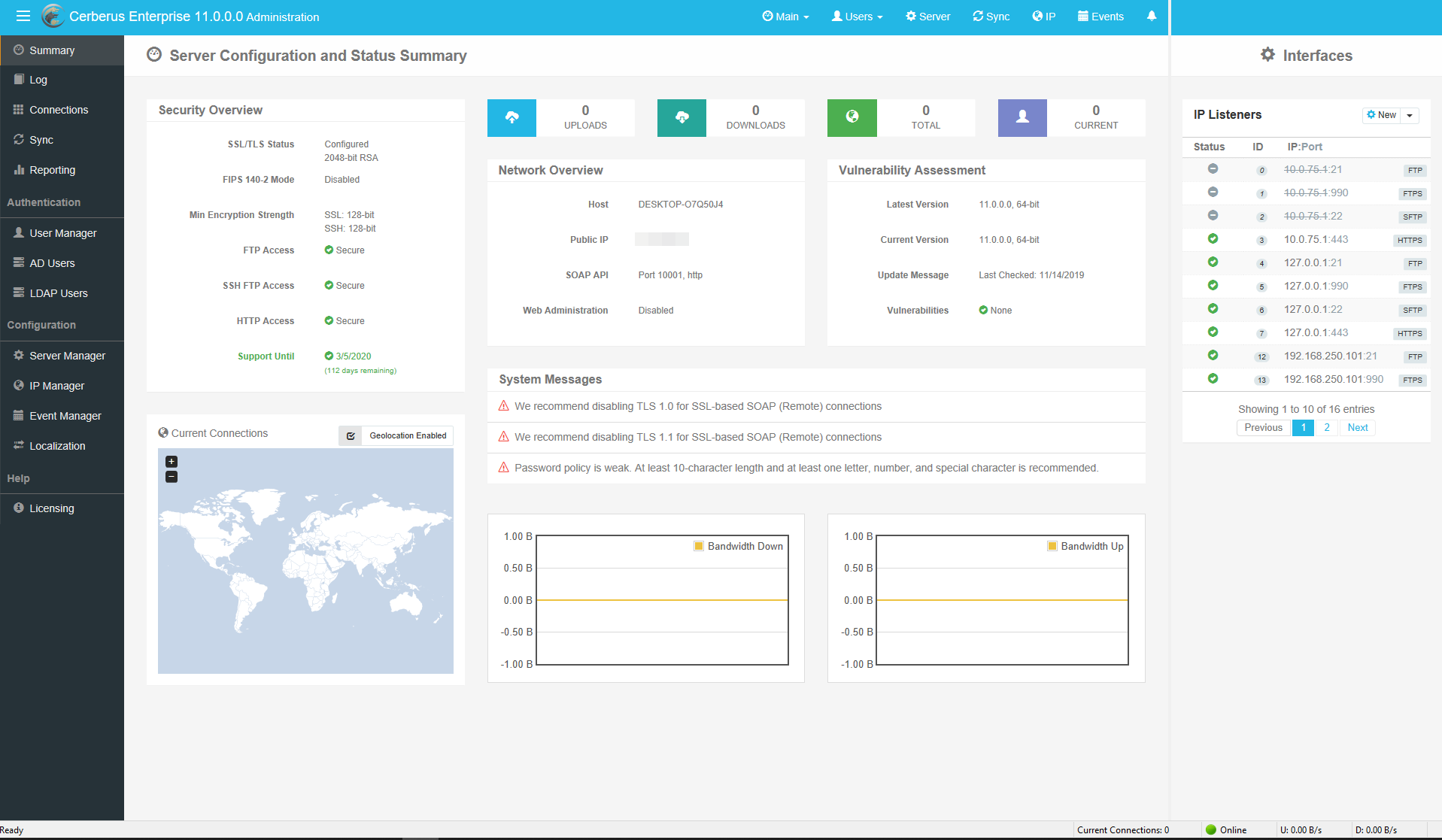Click the Server Configuration summary header icon

[154, 54]
